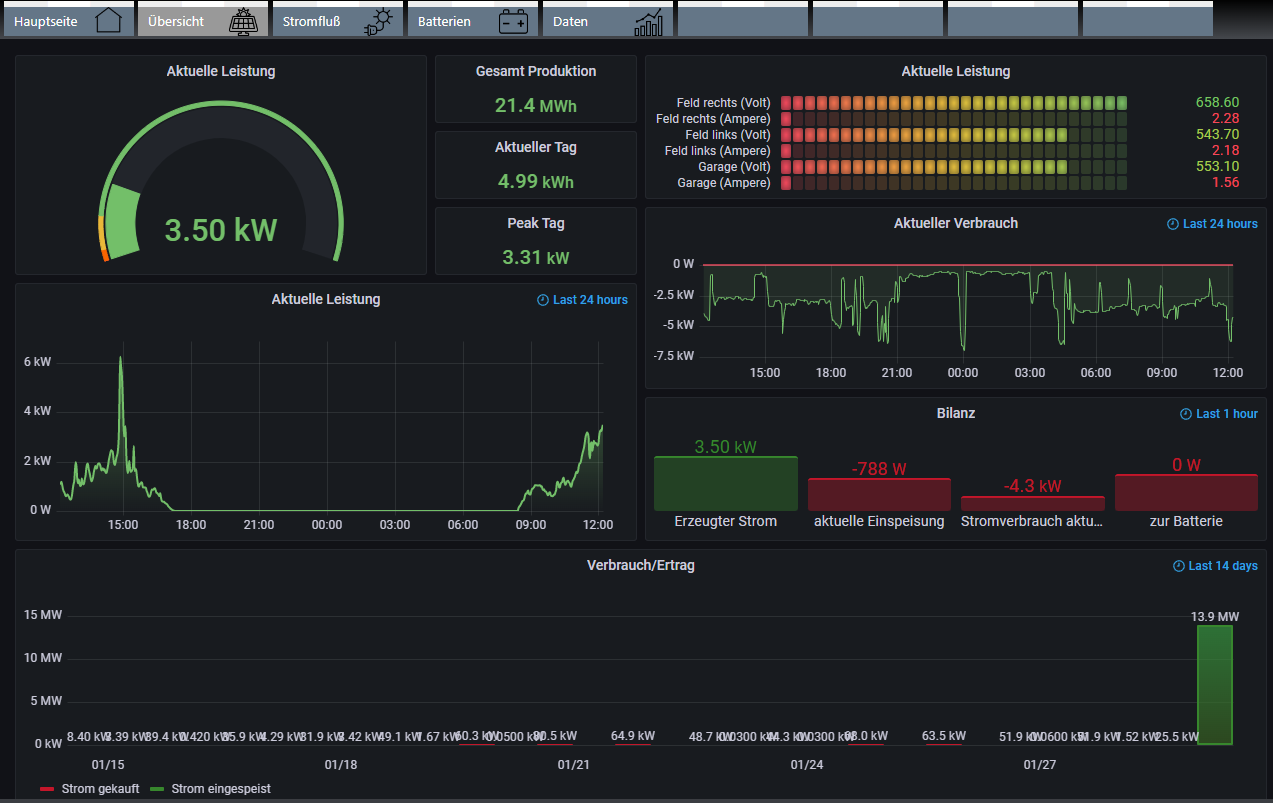Click the -4.3 kW consumption value
Image resolution: width=1273 pixels, height=803 pixels.
click(x=1033, y=486)
